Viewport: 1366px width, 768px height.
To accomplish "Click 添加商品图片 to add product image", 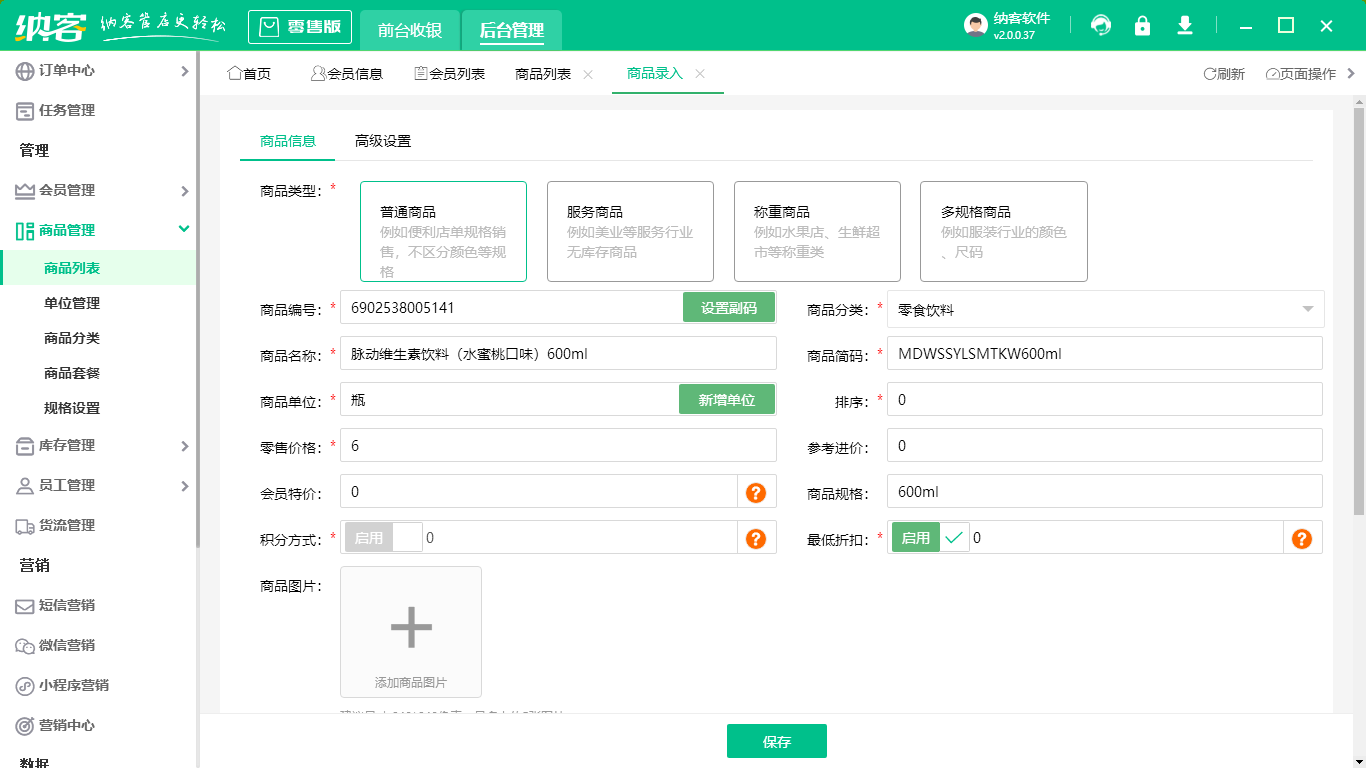I will (410, 632).
